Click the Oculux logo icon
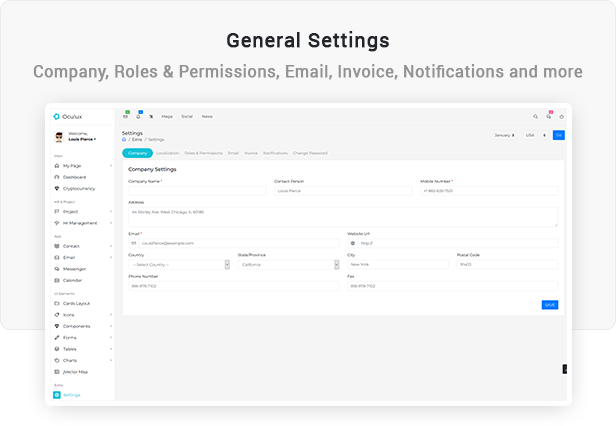The height and width of the screenshot is (426, 616). pyautogui.click(x=57, y=117)
